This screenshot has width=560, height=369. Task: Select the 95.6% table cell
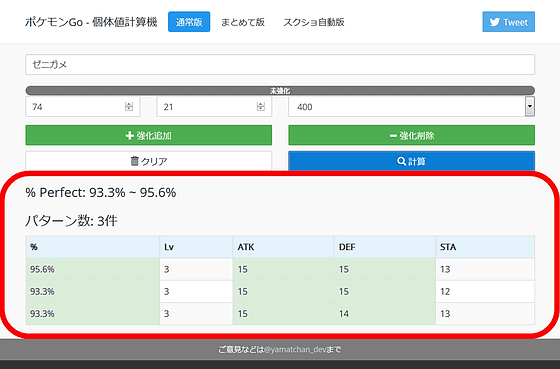[x=92, y=269]
